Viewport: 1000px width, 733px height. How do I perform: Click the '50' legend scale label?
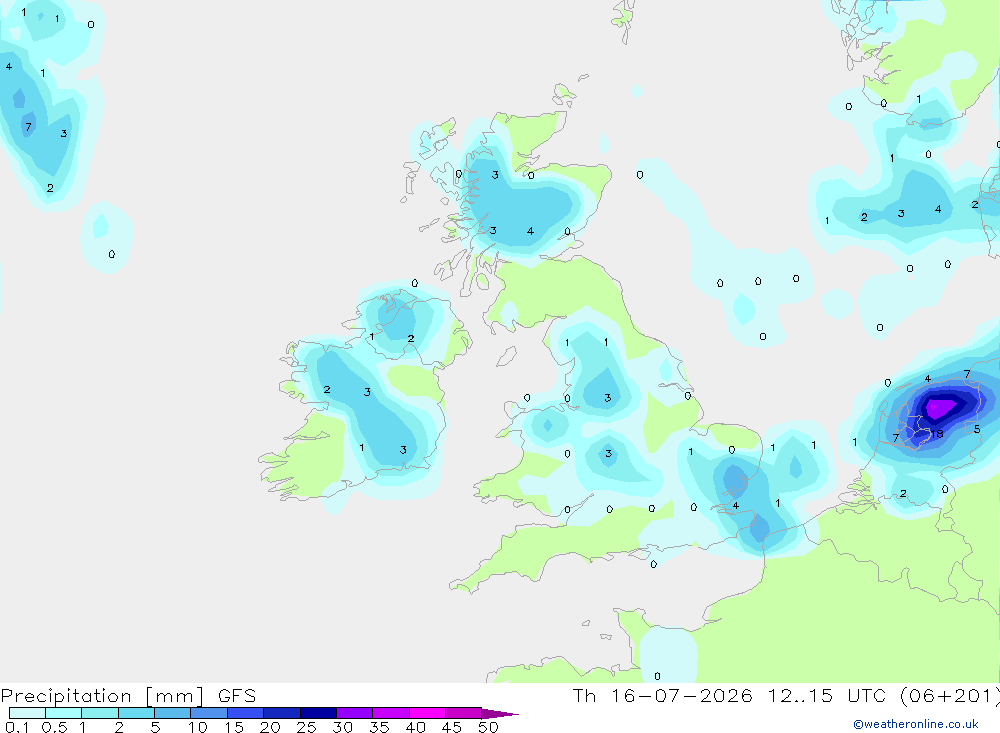click(489, 727)
